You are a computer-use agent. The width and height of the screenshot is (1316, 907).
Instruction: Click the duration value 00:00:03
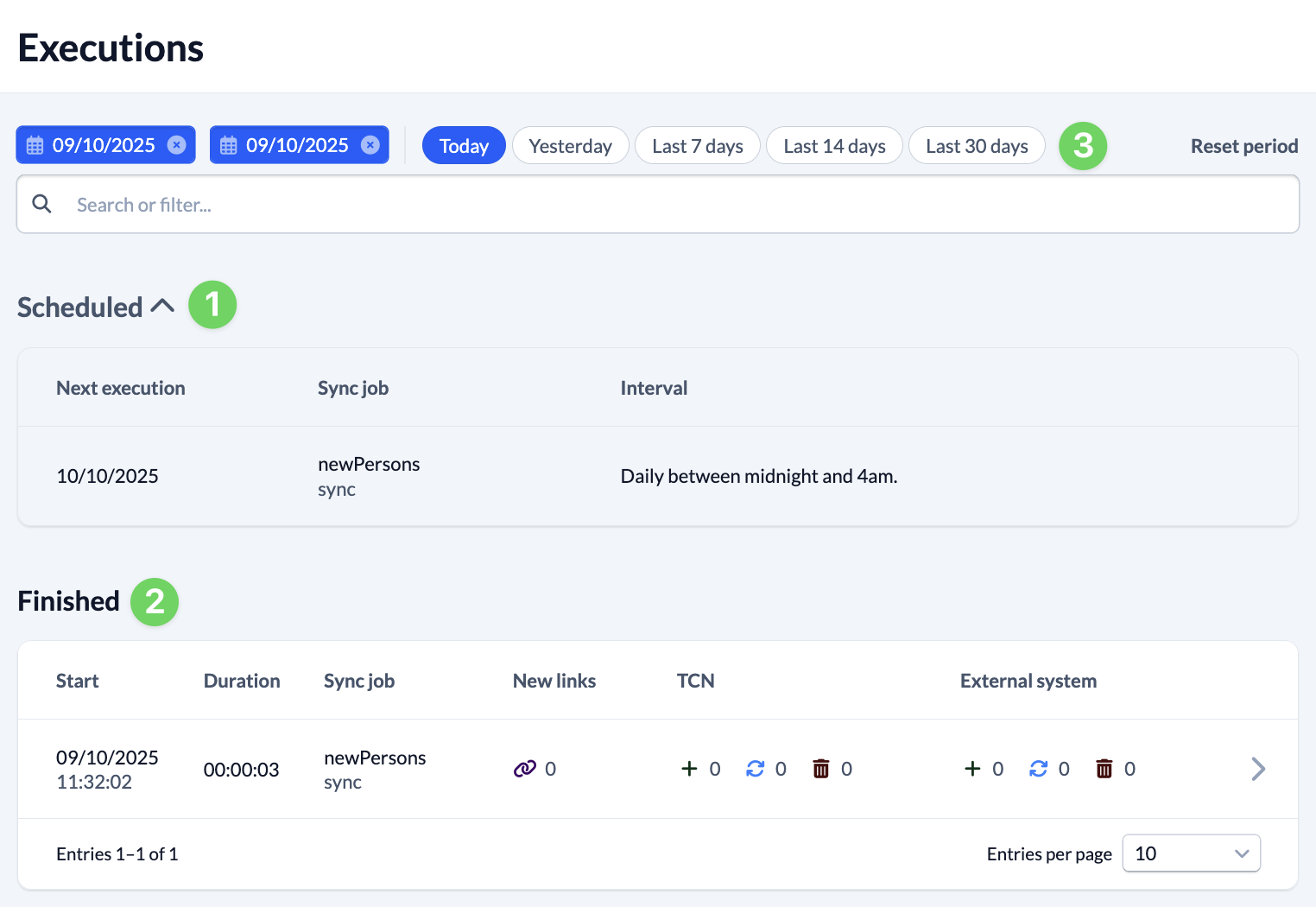(x=241, y=769)
